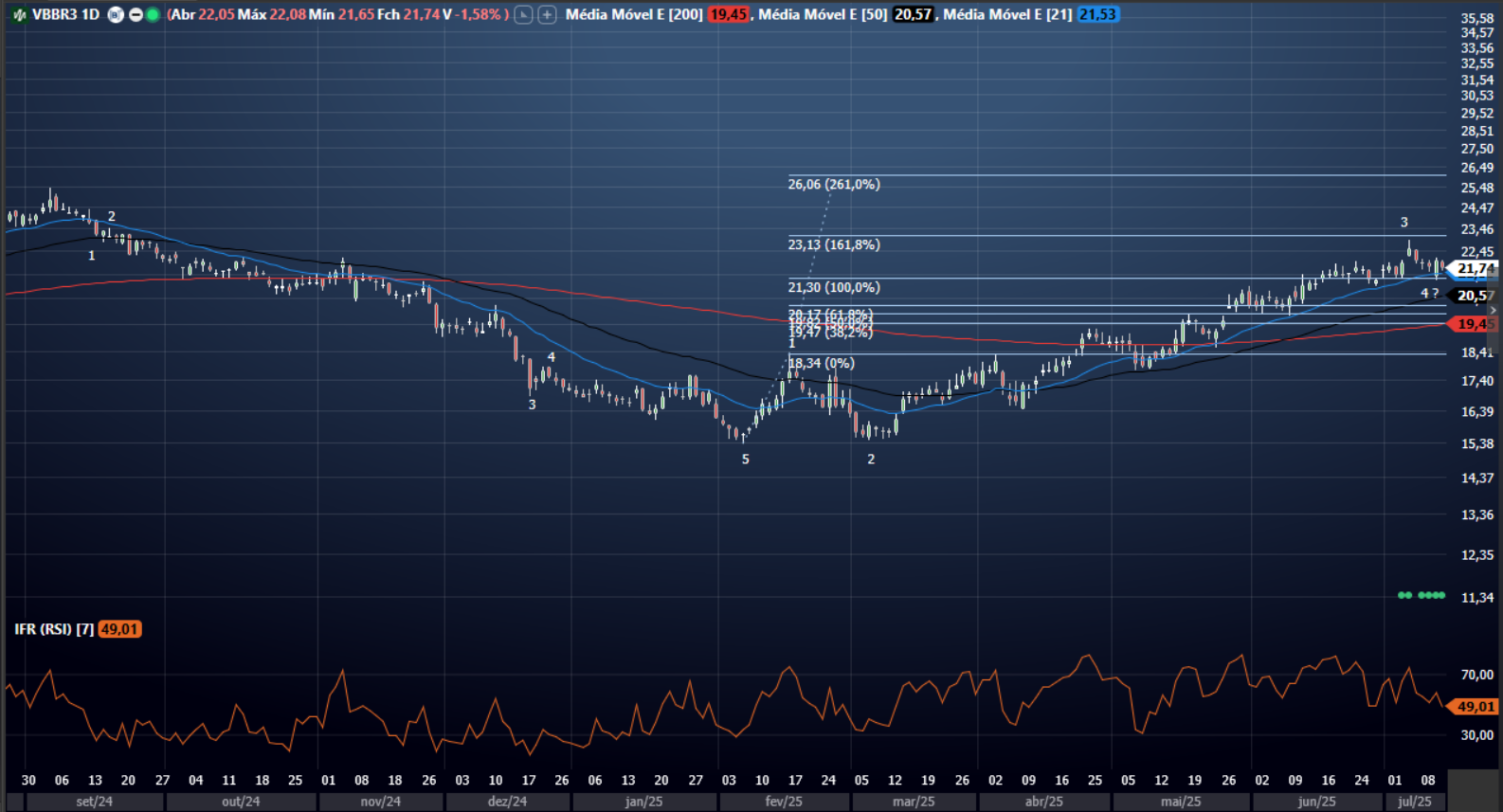This screenshot has width=1503, height=812.
Task: Select wave label 5 at the February low
Action: (746, 460)
